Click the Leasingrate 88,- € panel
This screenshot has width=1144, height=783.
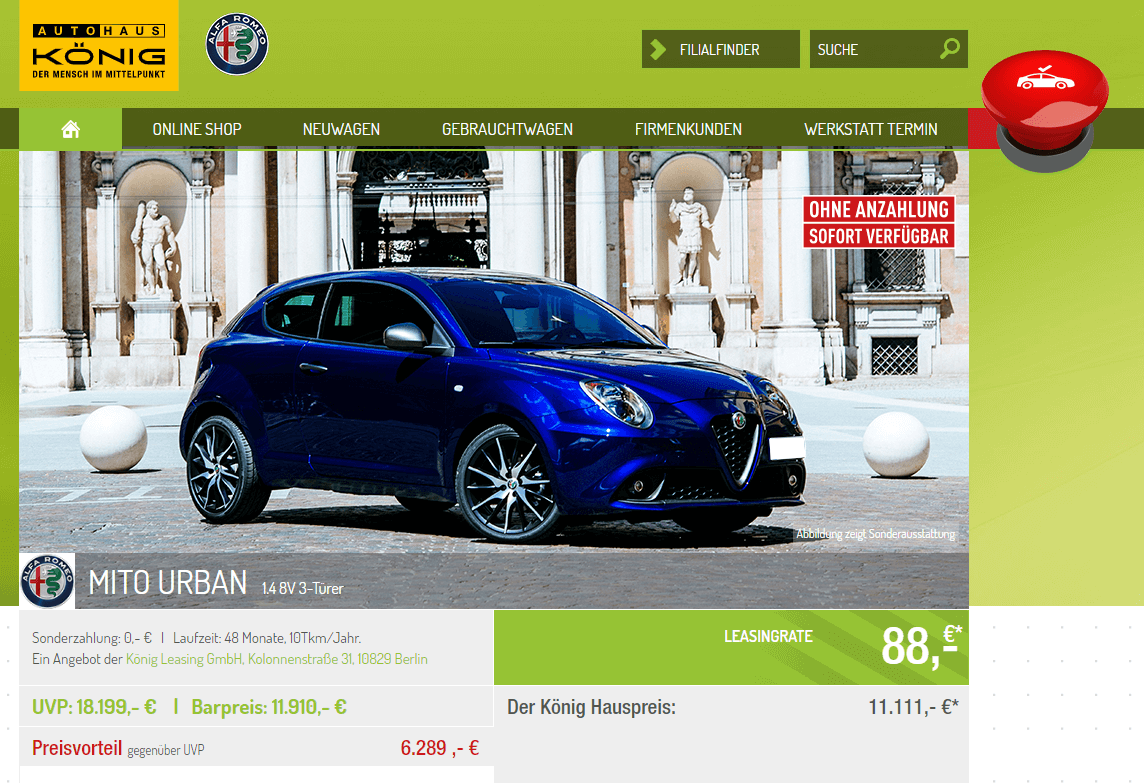coord(731,647)
